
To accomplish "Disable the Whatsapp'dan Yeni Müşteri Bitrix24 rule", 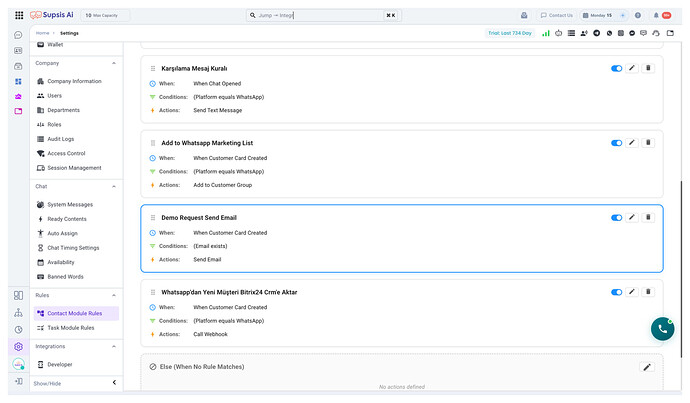I will 617,292.
